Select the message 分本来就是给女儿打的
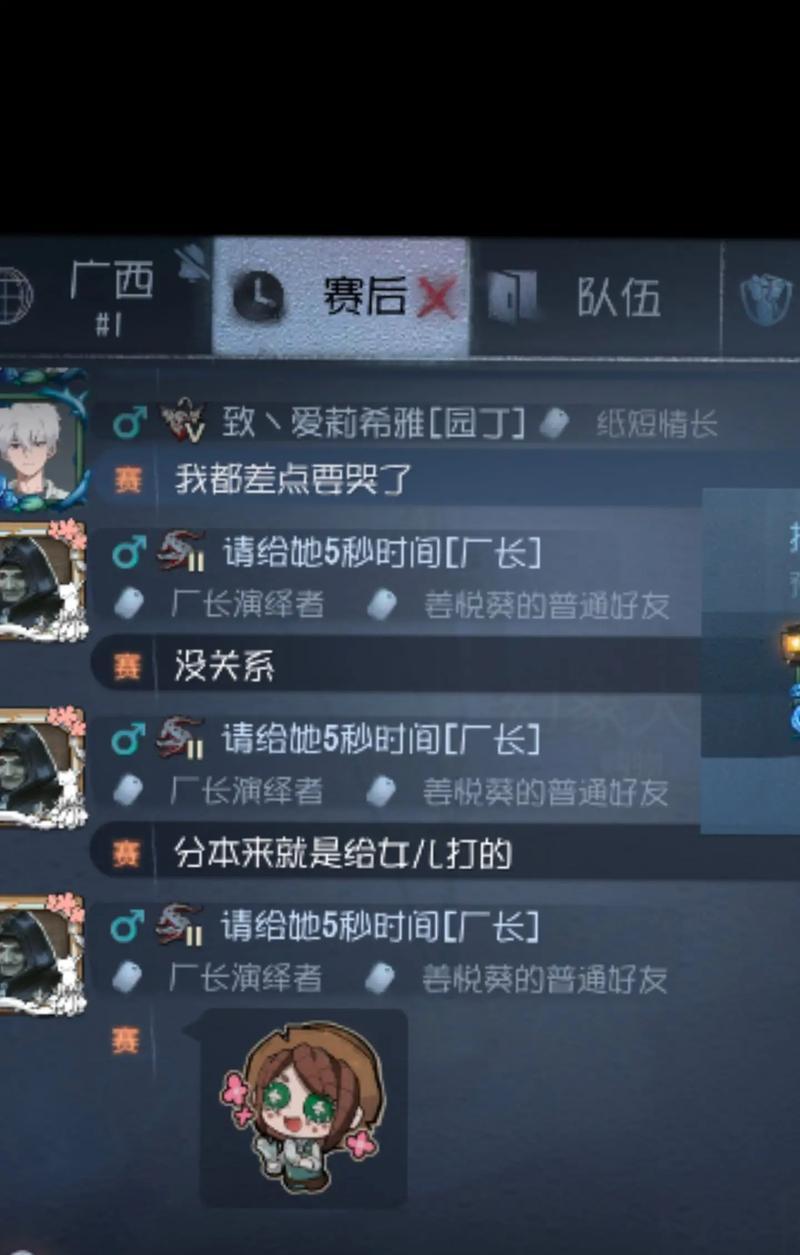This screenshot has height=1255, width=800. [343, 853]
